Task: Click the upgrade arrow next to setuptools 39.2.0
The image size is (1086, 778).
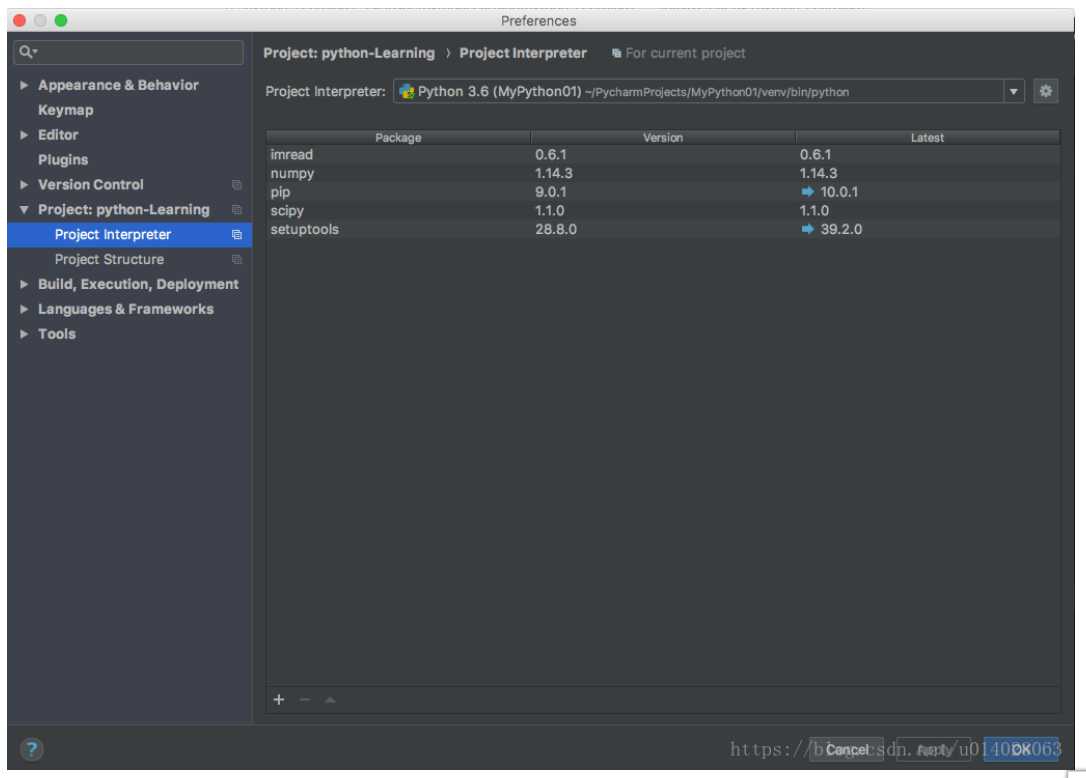Action: (x=807, y=229)
